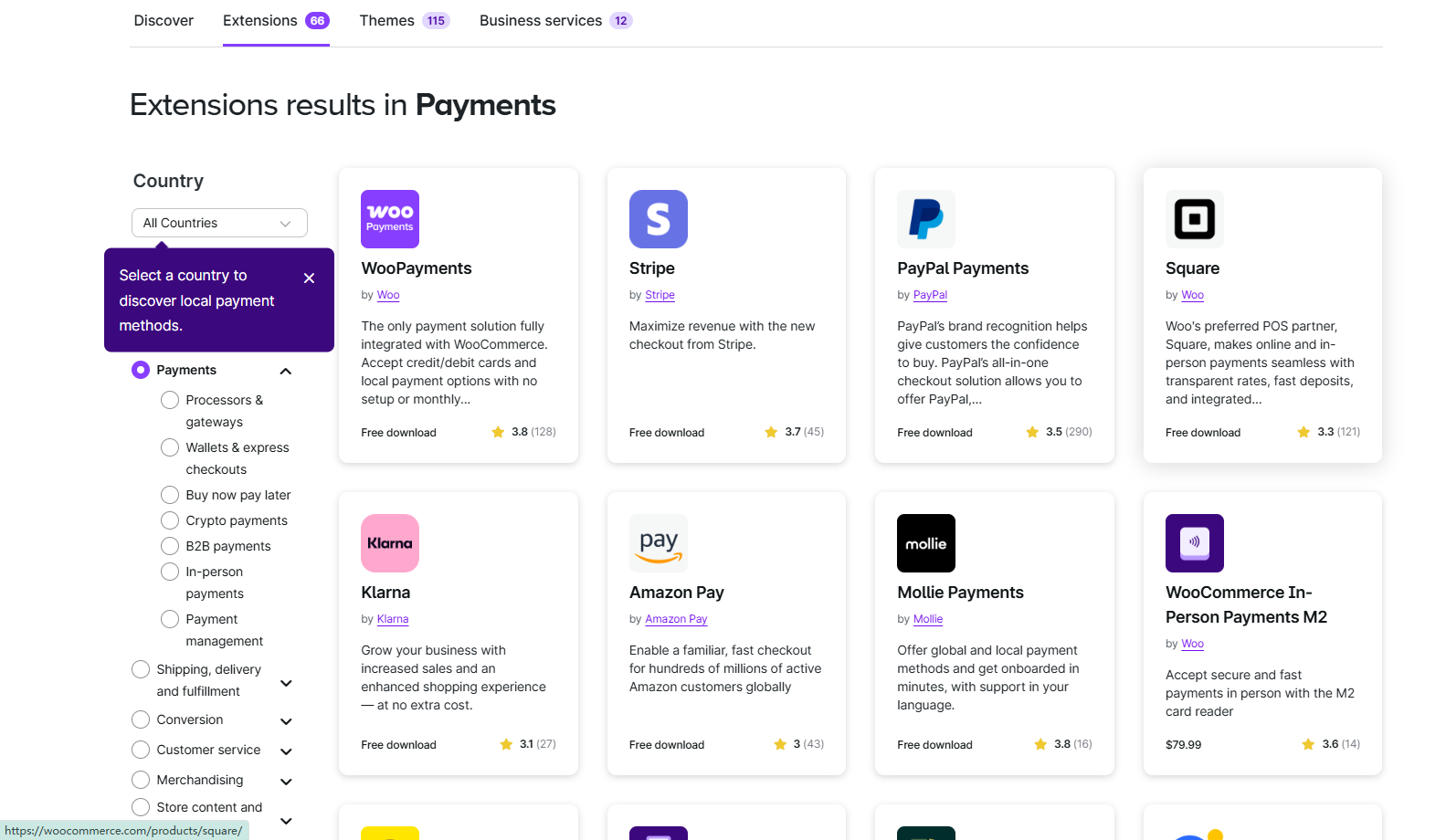Image resolution: width=1446 pixels, height=840 pixels.
Task: Open Square via its logo icon
Action: coord(1194,219)
